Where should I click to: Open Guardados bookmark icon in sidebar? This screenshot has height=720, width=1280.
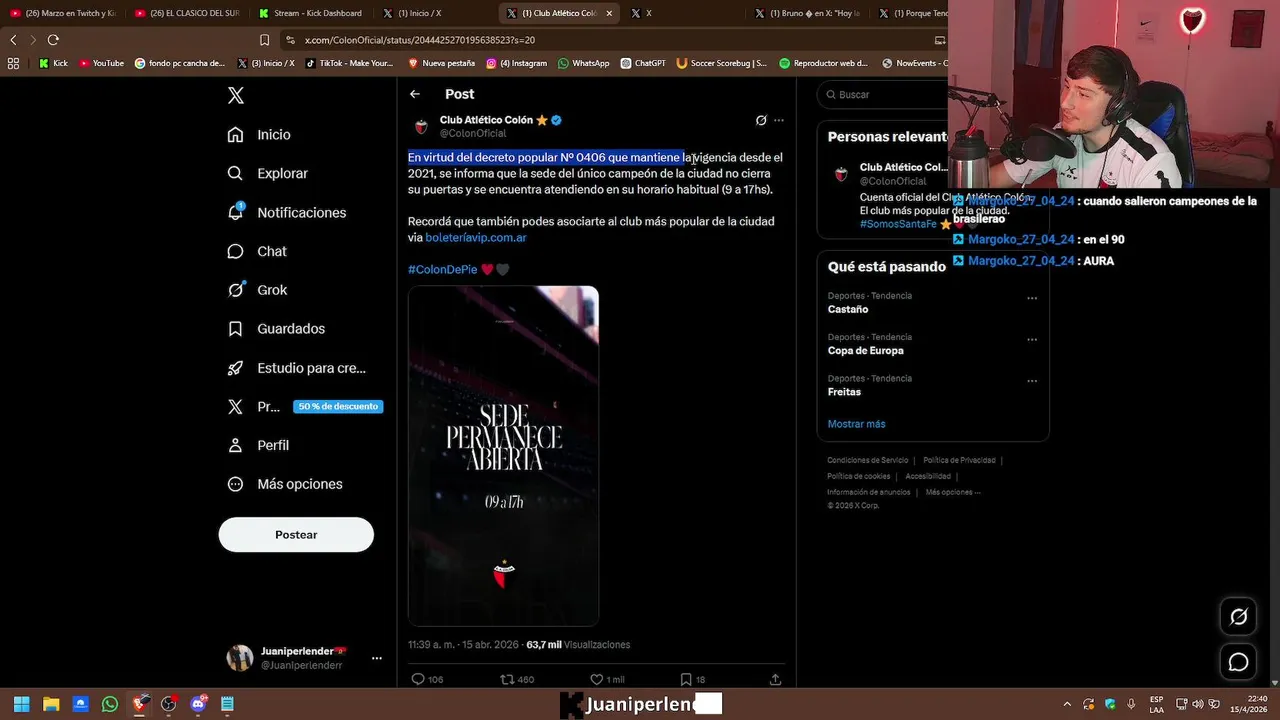235,328
